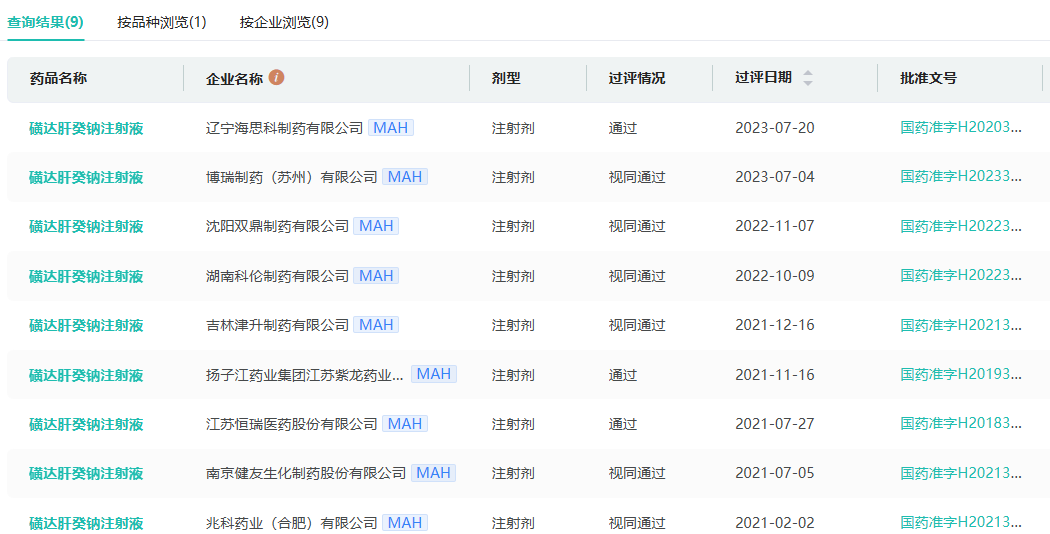Open 磺达肝癸钠注射液 link in 博瑞制药 row

[86, 178]
